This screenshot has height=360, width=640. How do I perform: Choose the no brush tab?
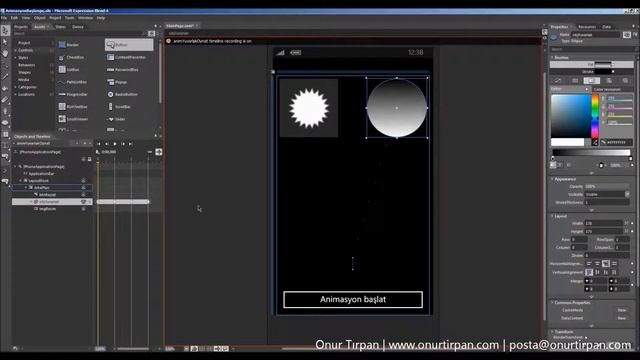[558, 80]
